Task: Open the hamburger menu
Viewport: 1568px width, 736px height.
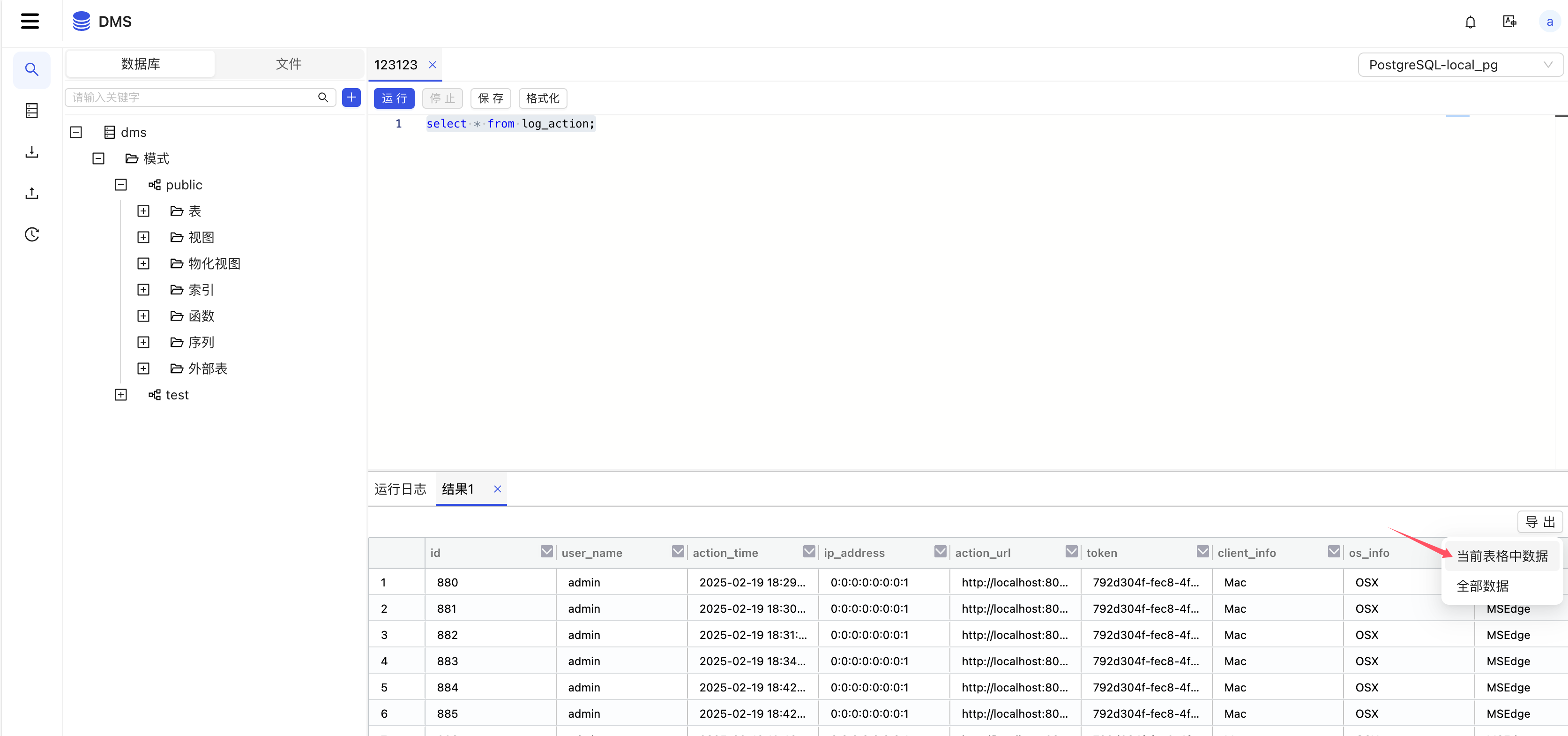Action: click(x=30, y=21)
